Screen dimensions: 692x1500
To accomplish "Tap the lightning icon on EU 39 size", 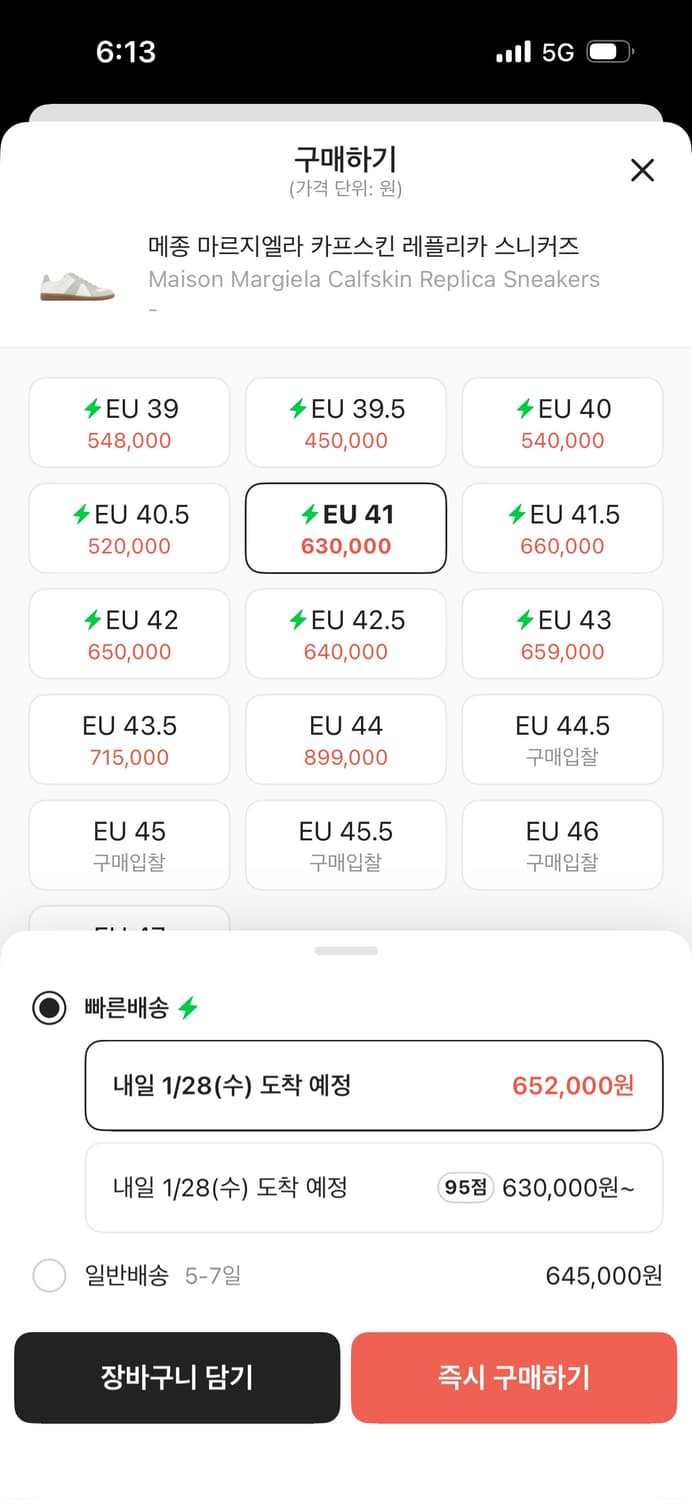I will click(x=92, y=408).
